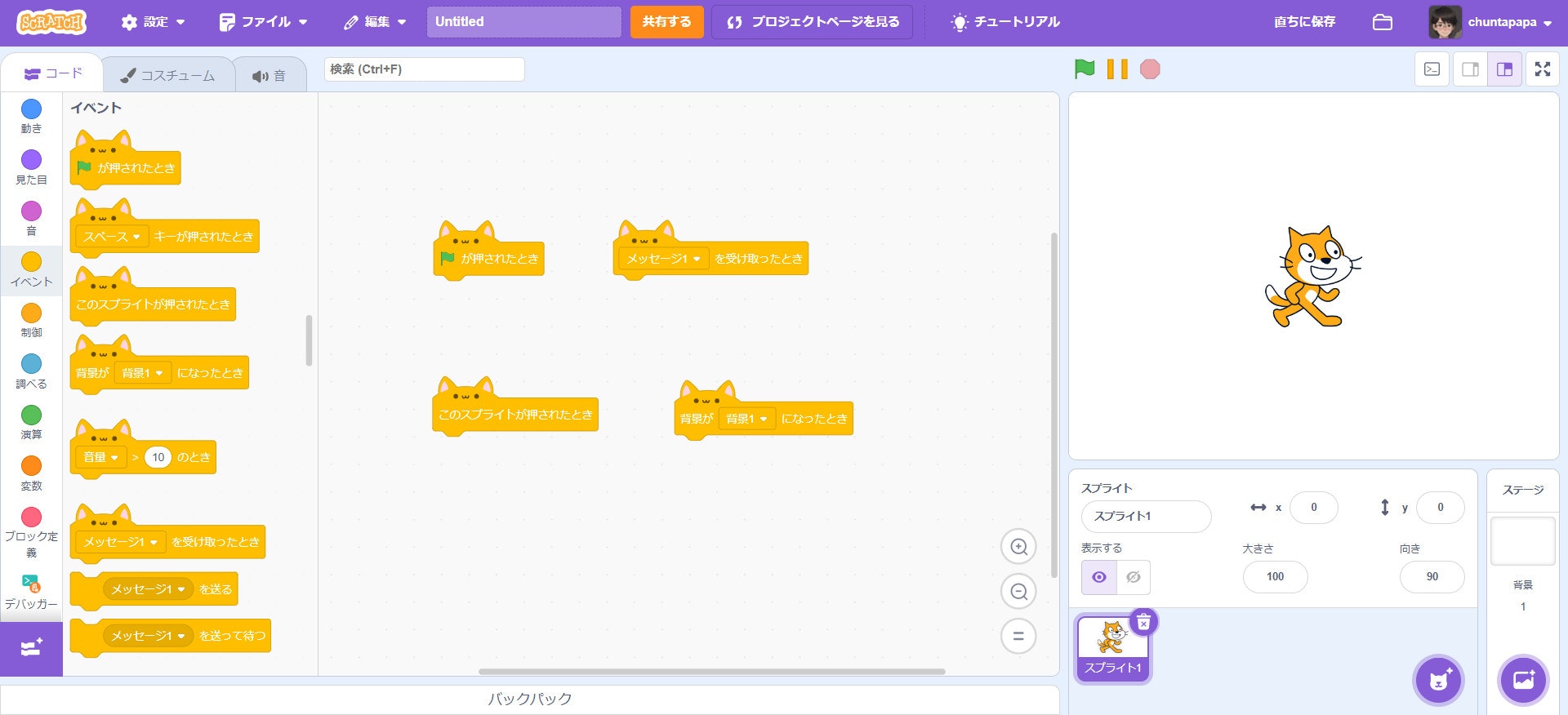This screenshot has width=1568, height=715.
Task: Click the block palette vertical scrollbar
Action: [x=309, y=341]
